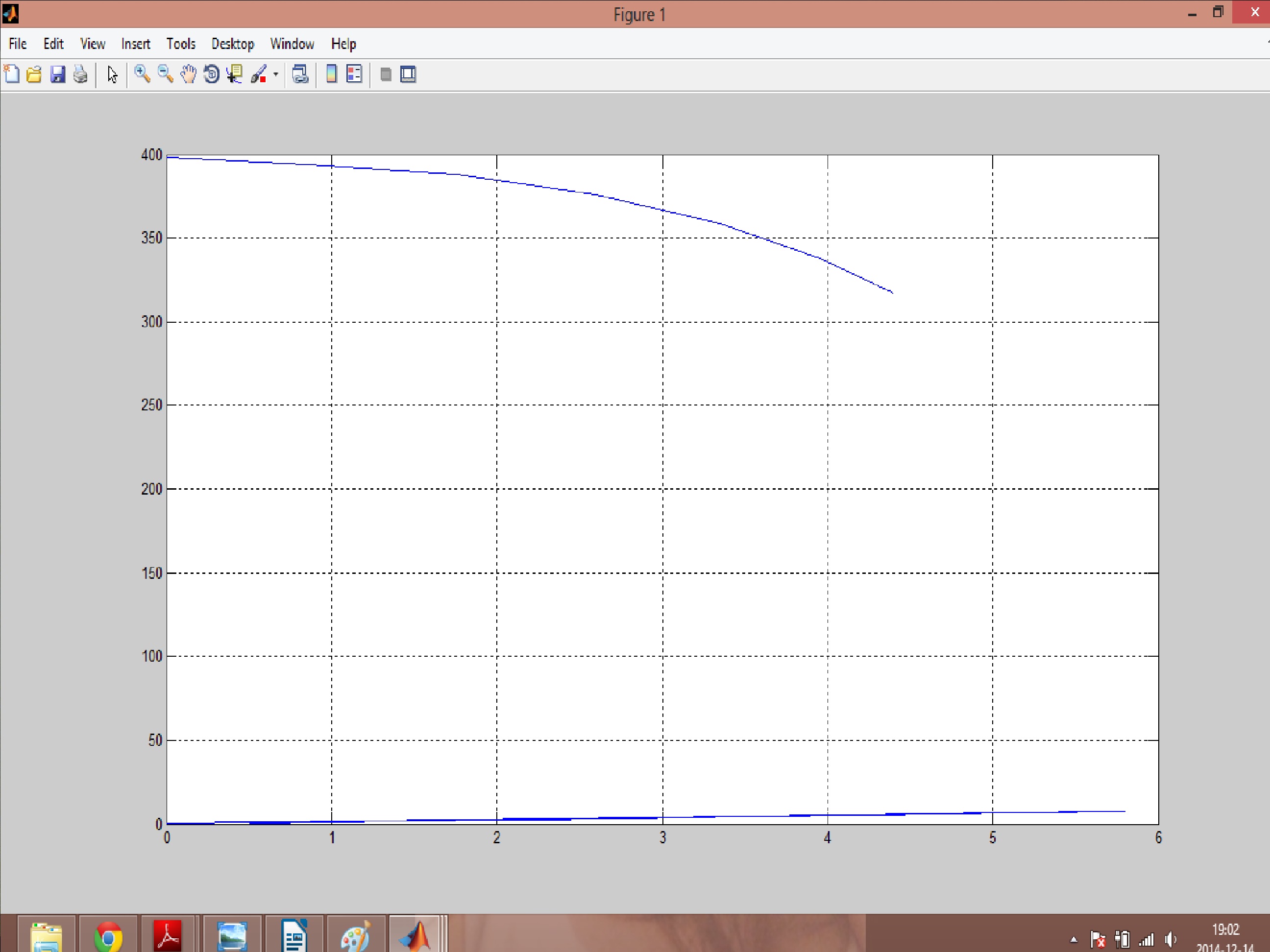Open the Tools menu
The height and width of the screenshot is (952, 1270).
point(181,44)
